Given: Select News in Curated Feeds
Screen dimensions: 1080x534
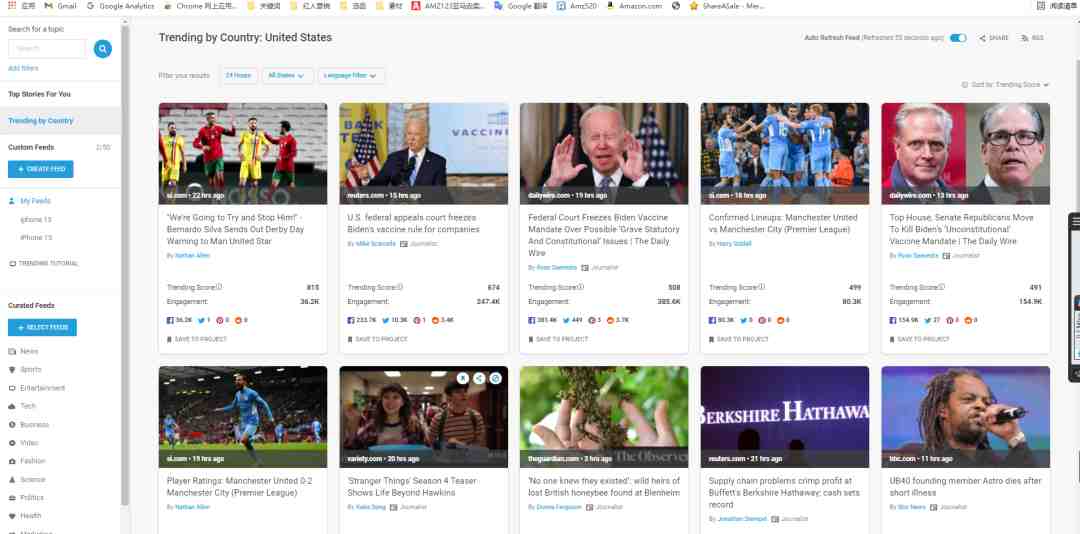Looking at the screenshot, I should point(24,351).
